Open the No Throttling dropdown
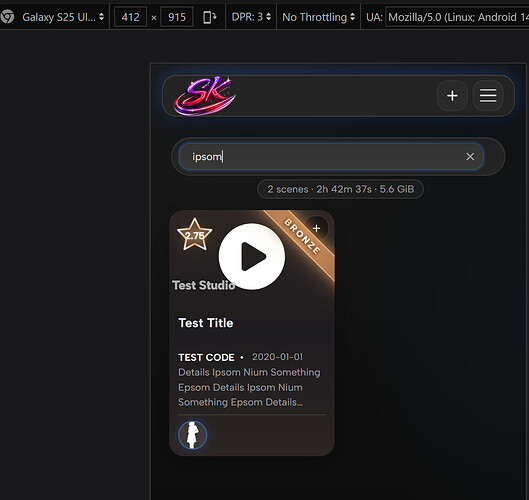529x500 pixels. pos(318,17)
